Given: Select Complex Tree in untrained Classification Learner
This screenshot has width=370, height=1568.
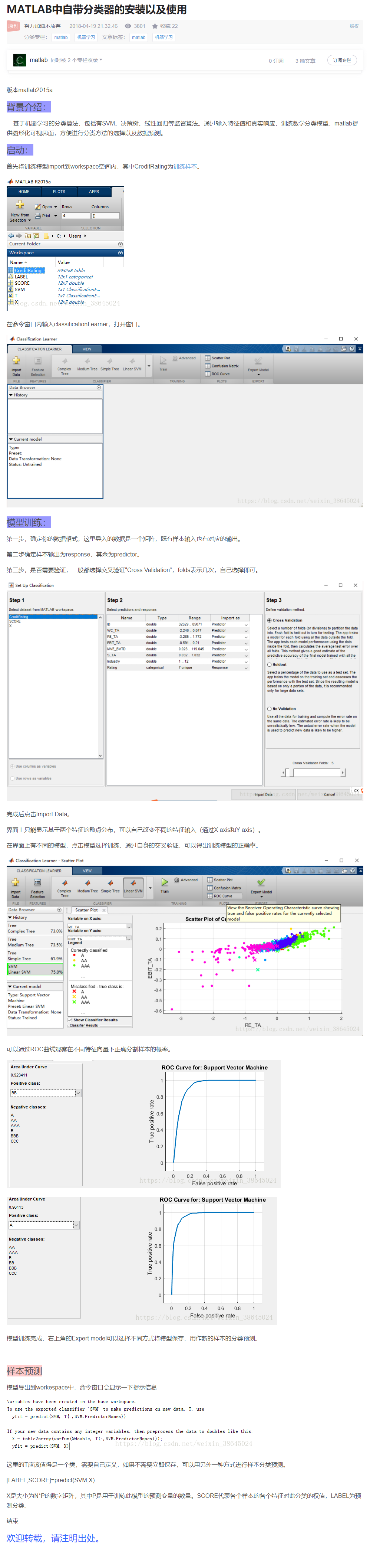Looking at the screenshot, I should tap(65, 365).
